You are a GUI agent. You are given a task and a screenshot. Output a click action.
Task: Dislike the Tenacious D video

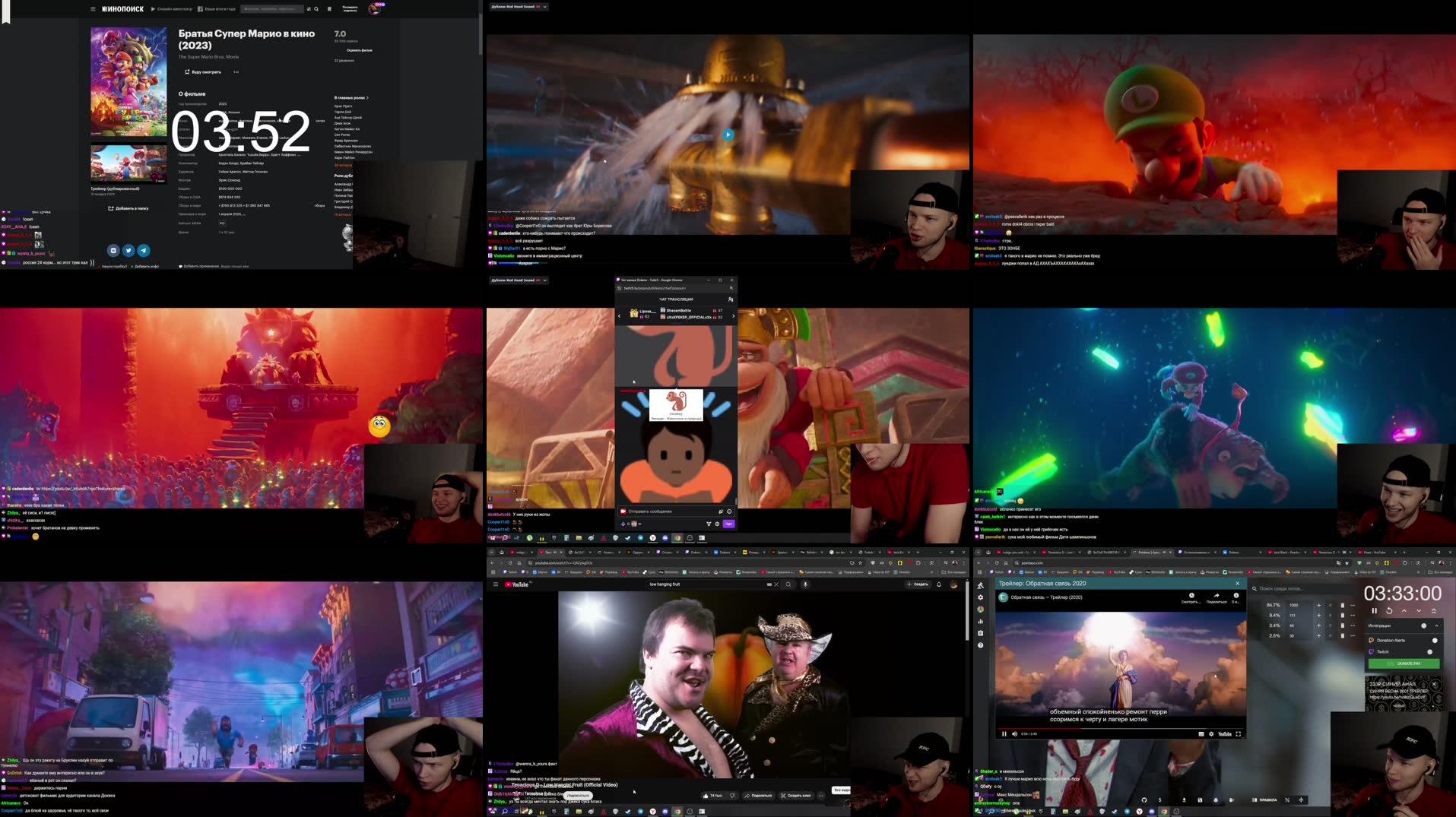(x=732, y=796)
